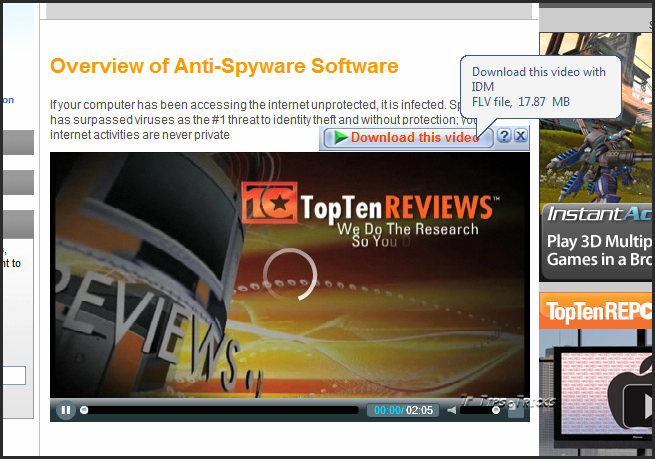Viewport: 655px width, 459px height.
Task: Click the video seek bar handle
Action: coord(84,410)
